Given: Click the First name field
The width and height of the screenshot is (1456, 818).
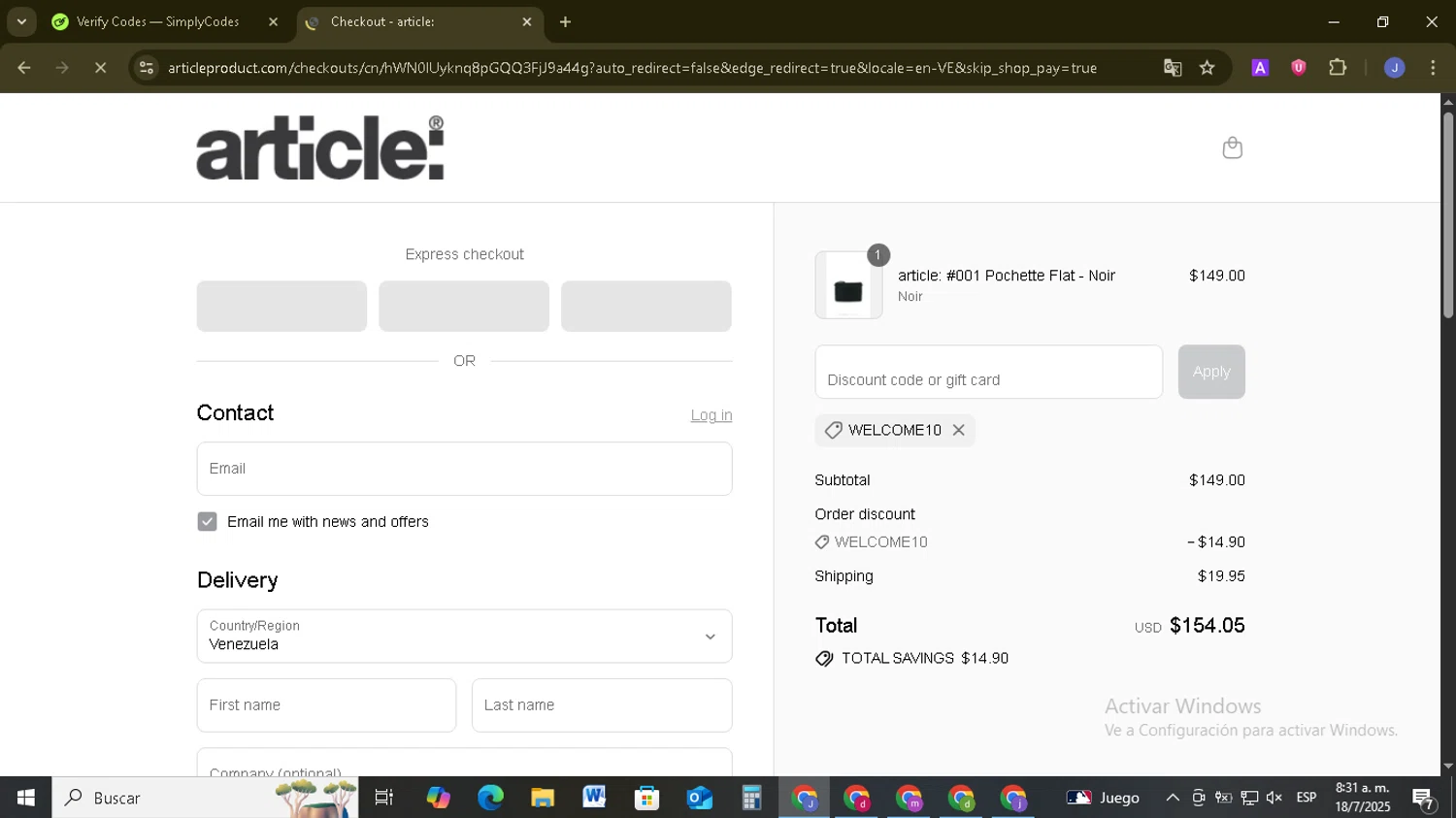Looking at the screenshot, I should point(326,705).
